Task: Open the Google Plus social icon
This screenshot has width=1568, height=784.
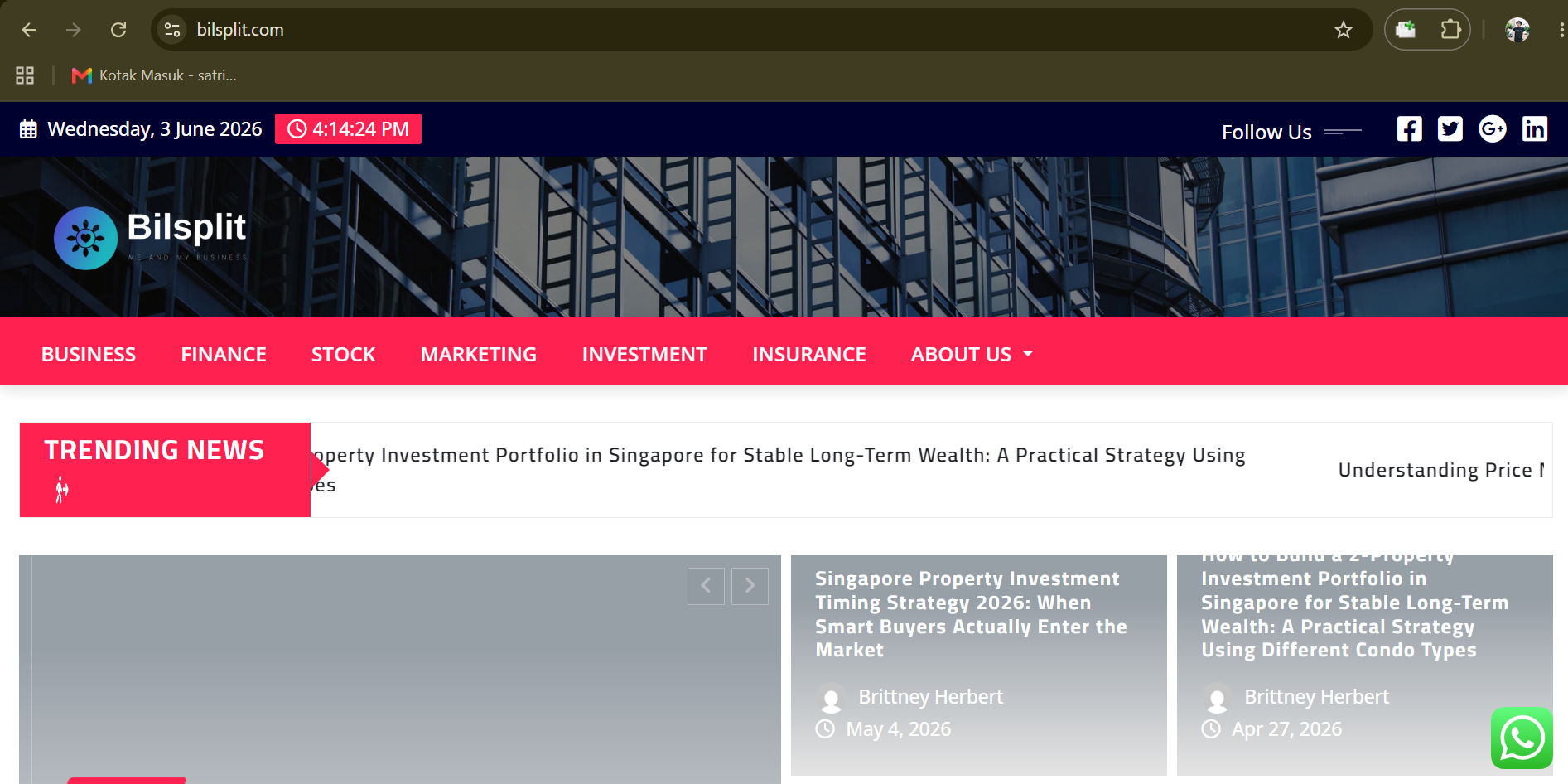Action: (1493, 128)
